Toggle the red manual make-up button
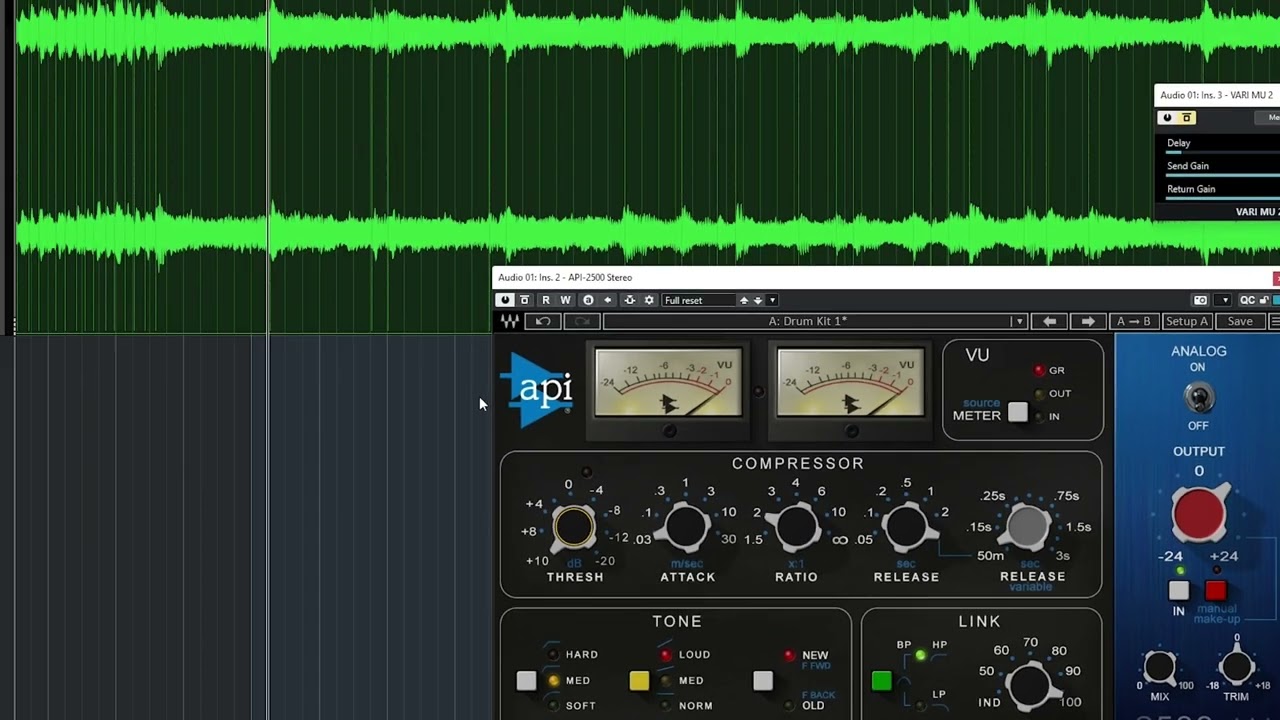Image resolution: width=1280 pixels, height=720 pixels. click(1215, 590)
